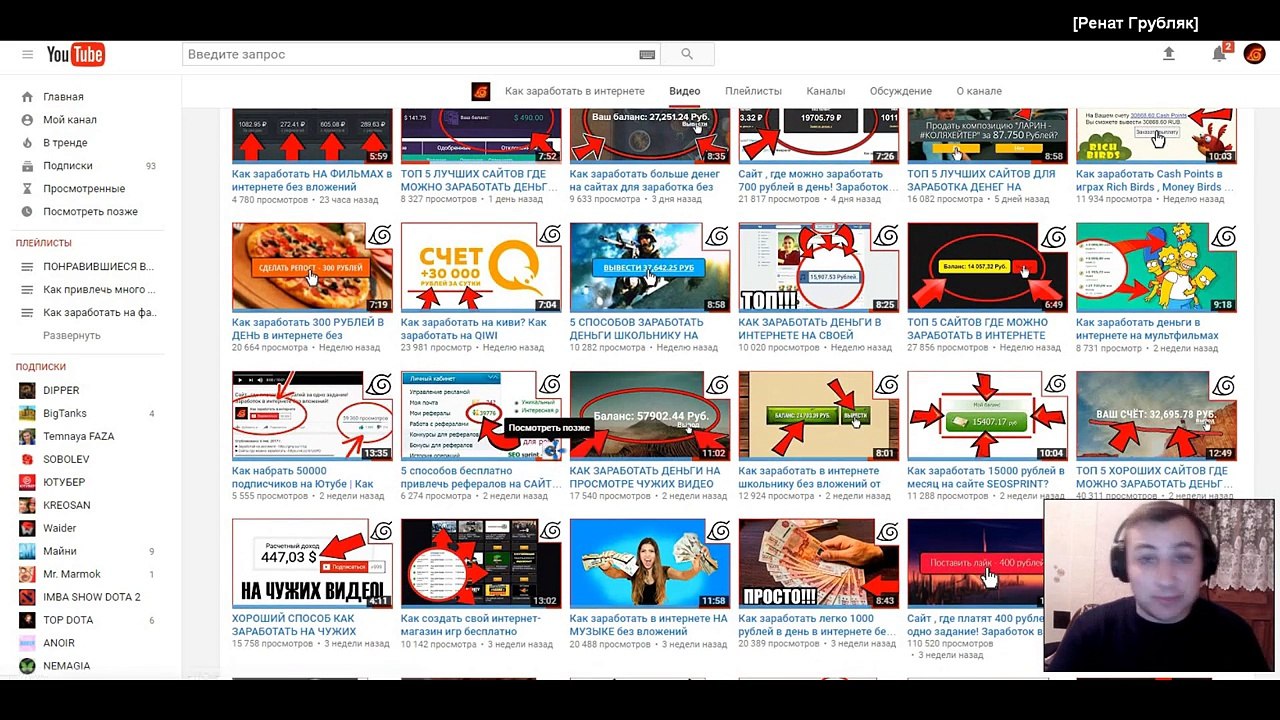Switch to the Плейлисты tab
This screenshot has width=1280, height=720.
point(753,91)
